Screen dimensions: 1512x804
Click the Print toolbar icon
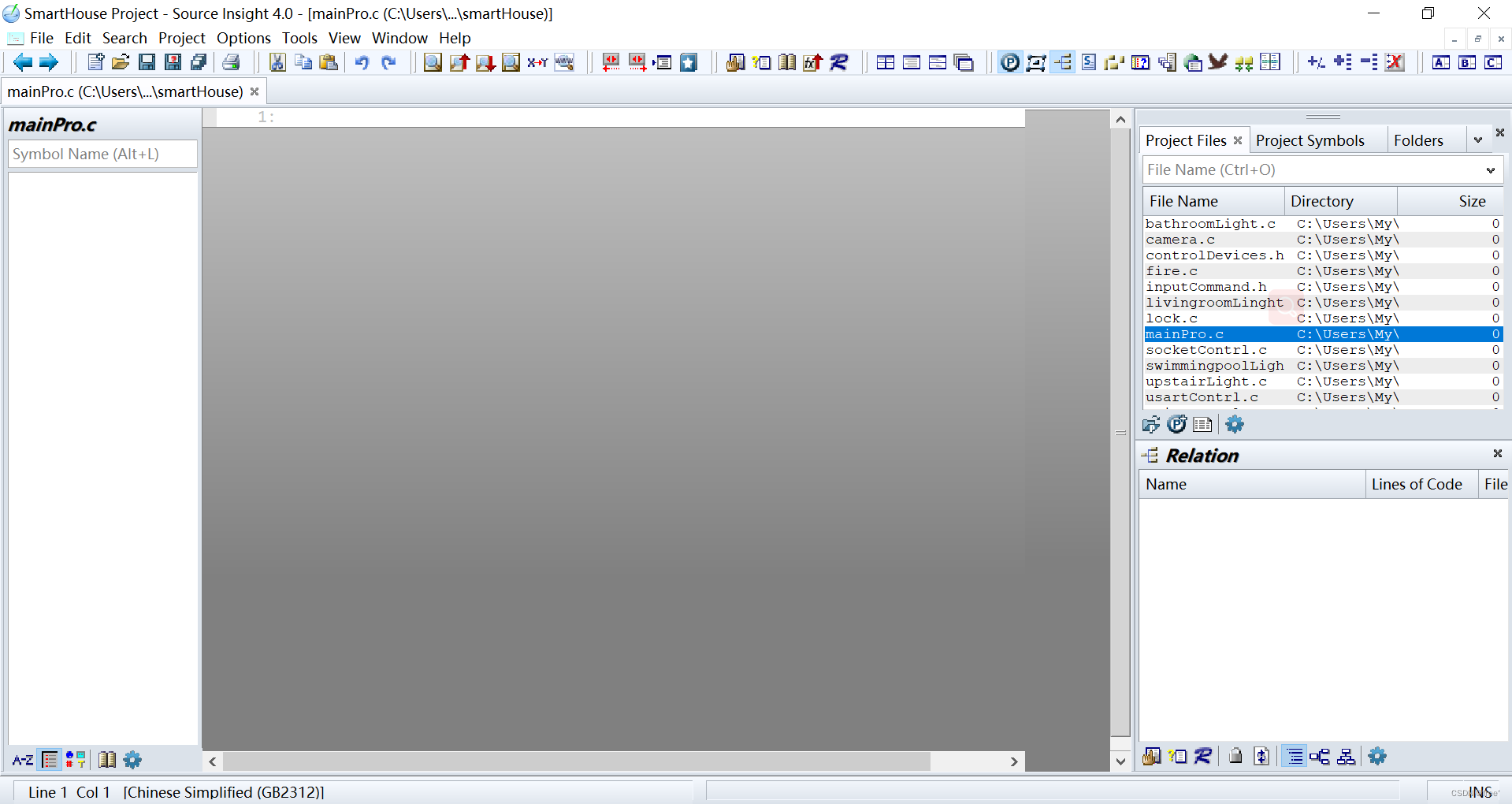[x=231, y=62]
